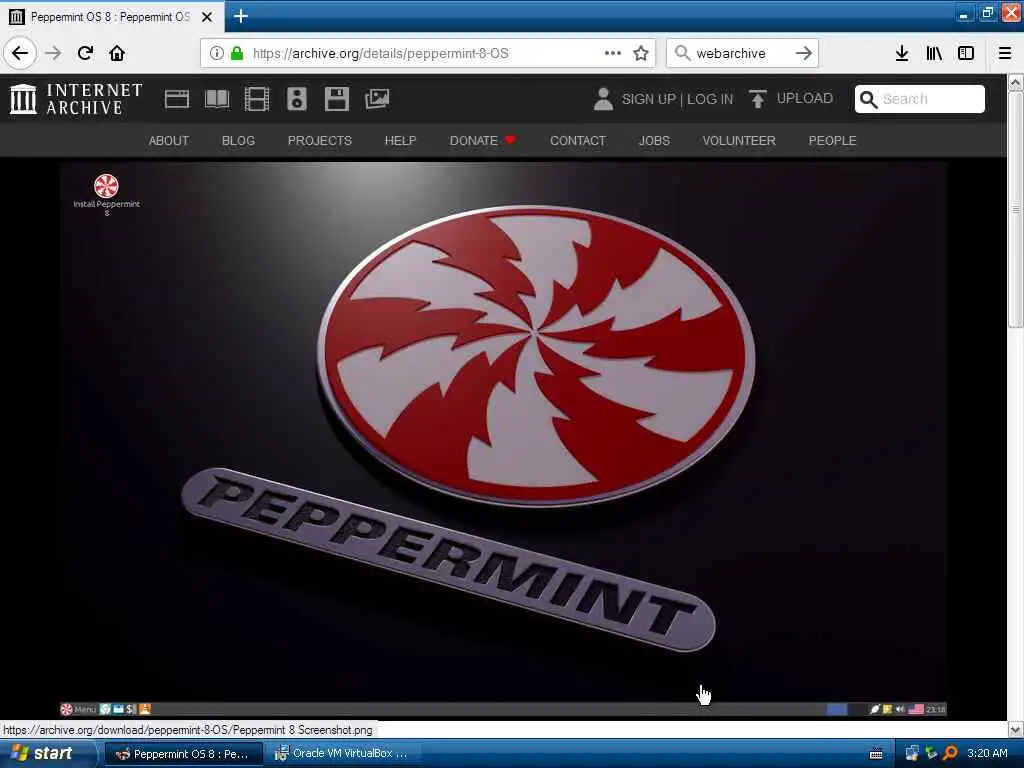The height and width of the screenshot is (768, 1024).
Task: Toggle the browser sidebar
Action: point(966,53)
